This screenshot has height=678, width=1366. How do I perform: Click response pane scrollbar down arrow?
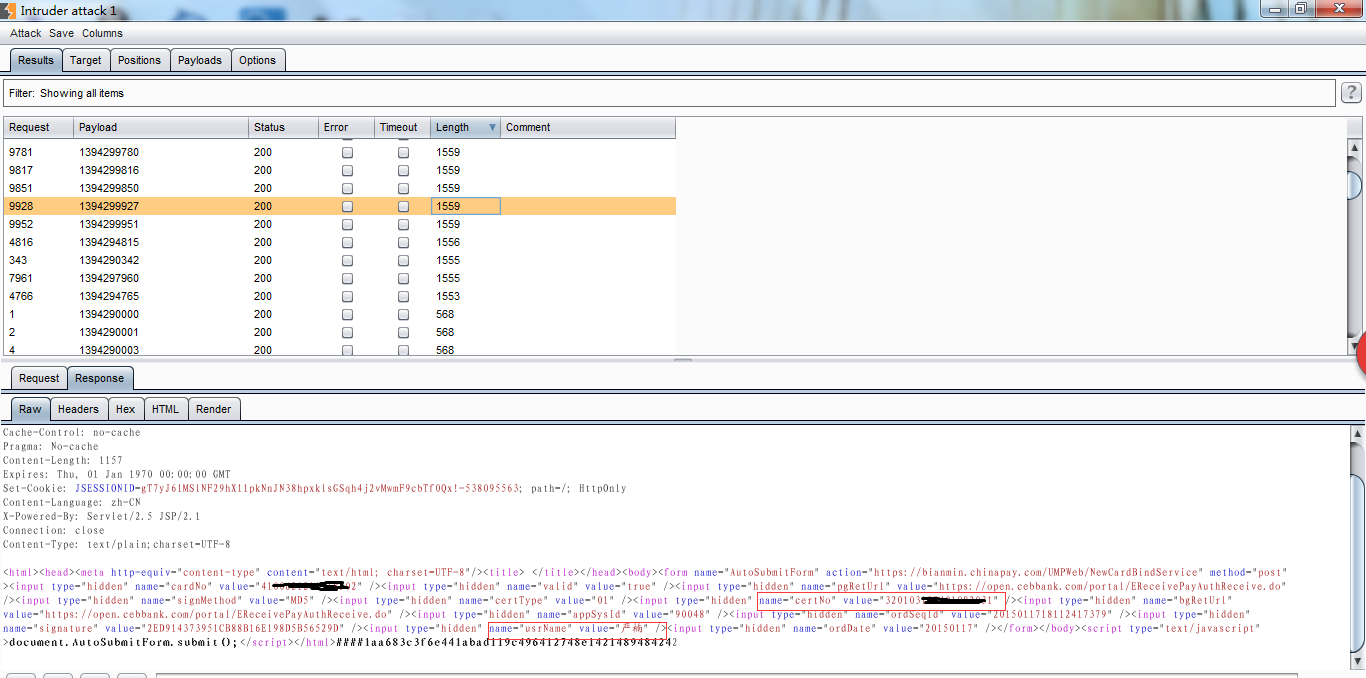click(x=1357, y=663)
